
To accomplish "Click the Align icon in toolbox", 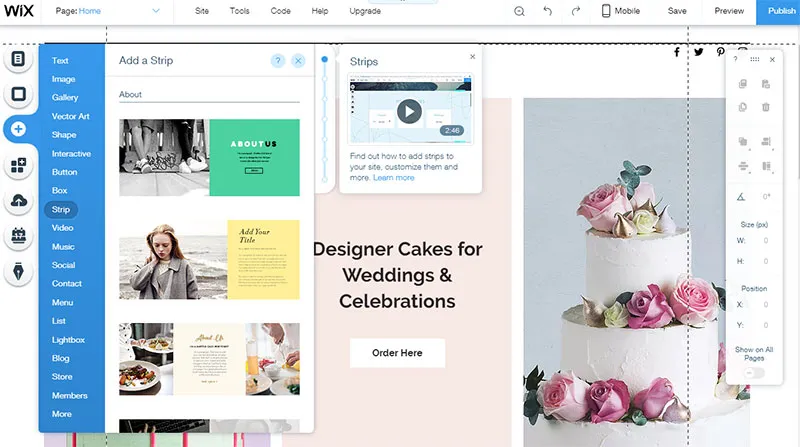I will pos(766,141).
